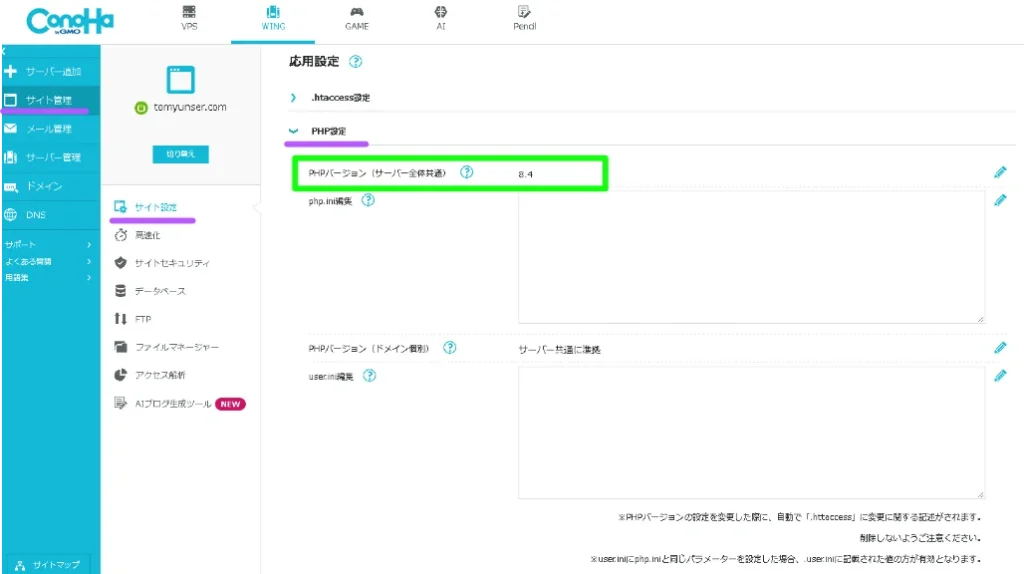
Task: Edit the per-domain PHP version with pencil
Action: pyautogui.click(x=1000, y=348)
